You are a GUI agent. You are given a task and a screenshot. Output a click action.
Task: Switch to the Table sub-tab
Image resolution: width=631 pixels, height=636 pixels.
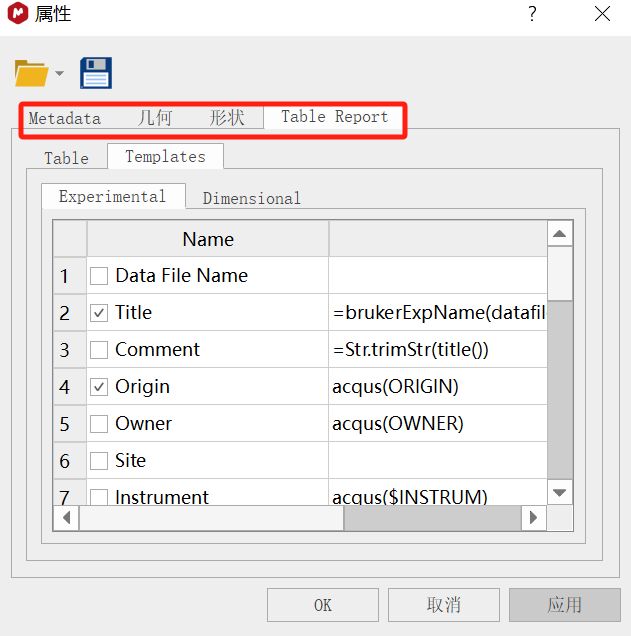(x=66, y=158)
